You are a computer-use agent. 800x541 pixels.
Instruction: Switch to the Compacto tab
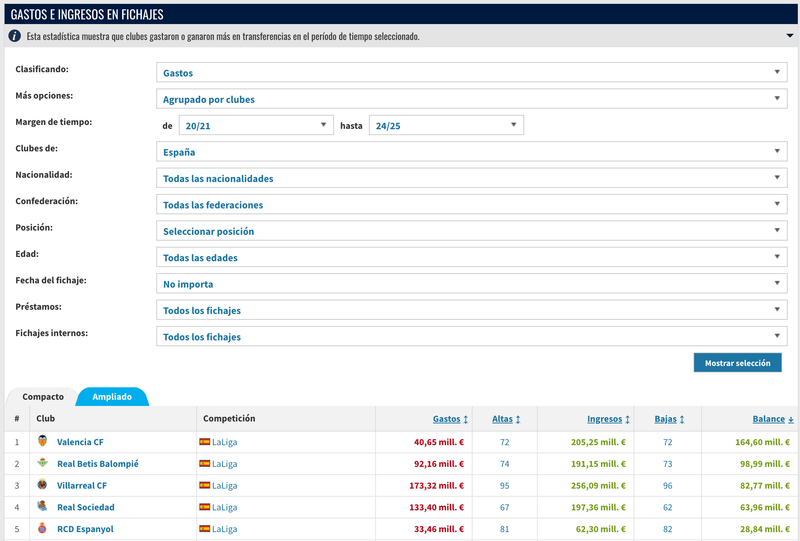(42, 397)
